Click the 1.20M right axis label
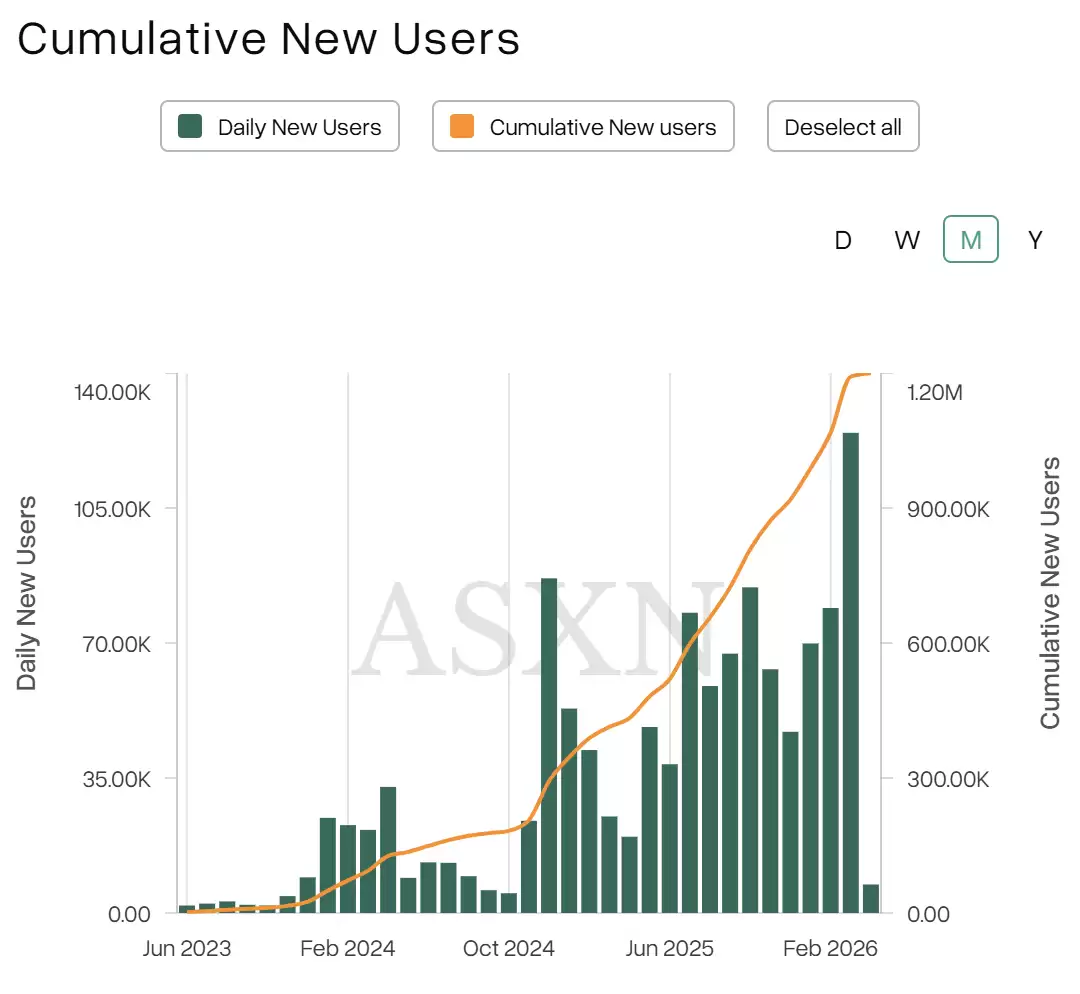The height and width of the screenshot is (994, 1080). pos(935,393)
